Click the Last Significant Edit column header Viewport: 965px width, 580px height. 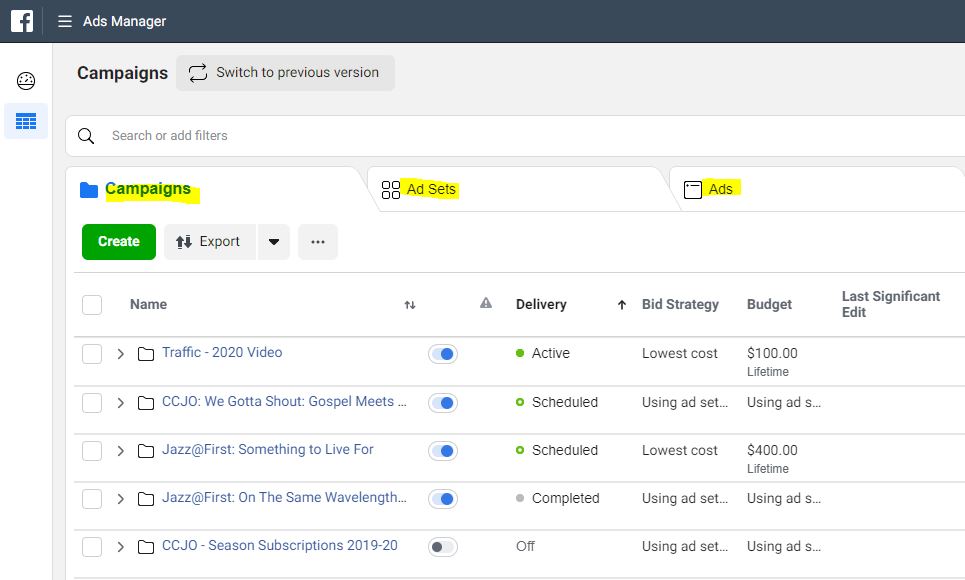891,305
